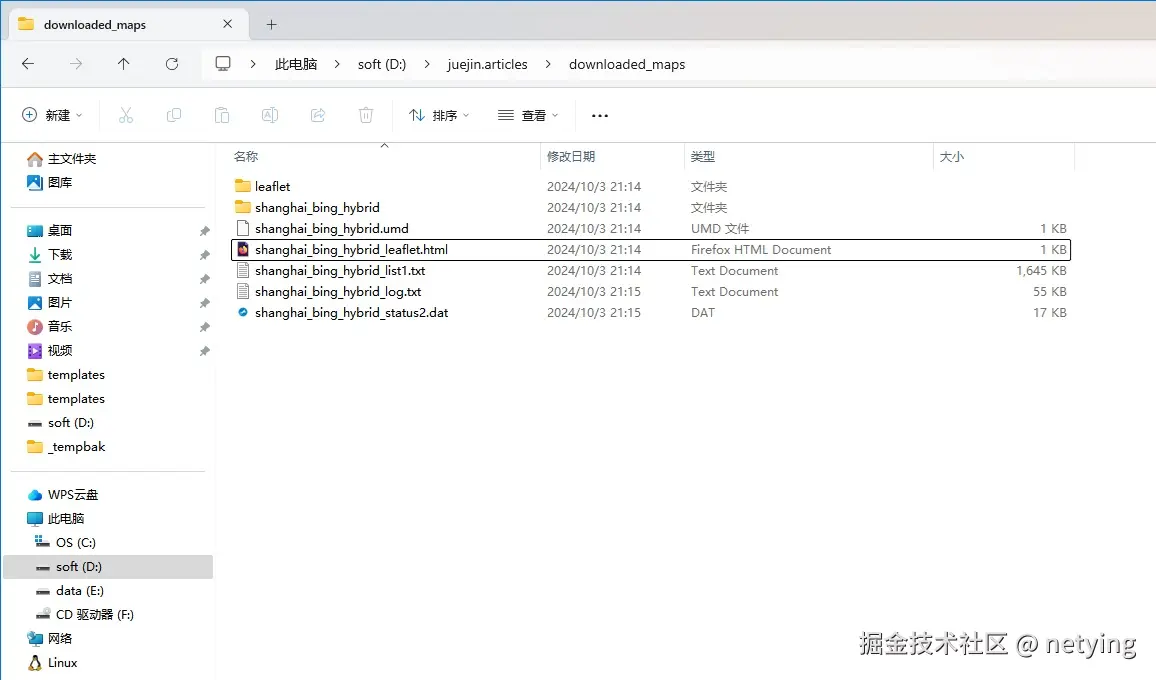Image resolution: width=1156 pixels, height=680 pixels.
Task: Open a new Explorer tab with the plus button
Action: coord(270,24)
